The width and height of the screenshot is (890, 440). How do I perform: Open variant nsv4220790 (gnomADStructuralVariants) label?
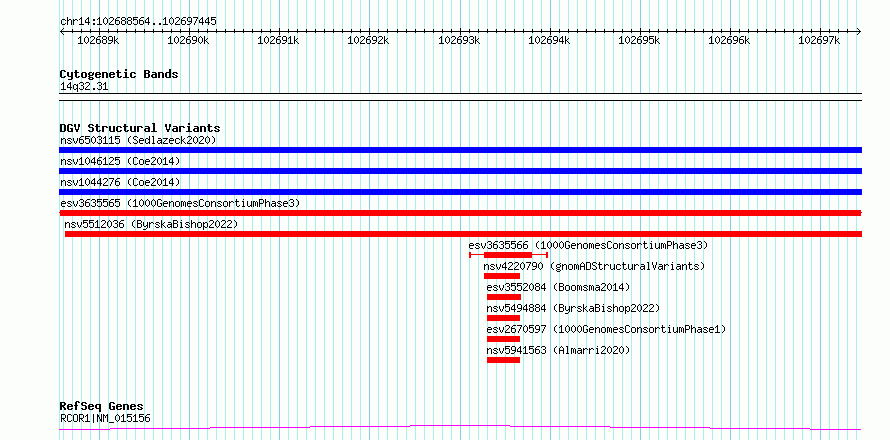coord(594,266)
